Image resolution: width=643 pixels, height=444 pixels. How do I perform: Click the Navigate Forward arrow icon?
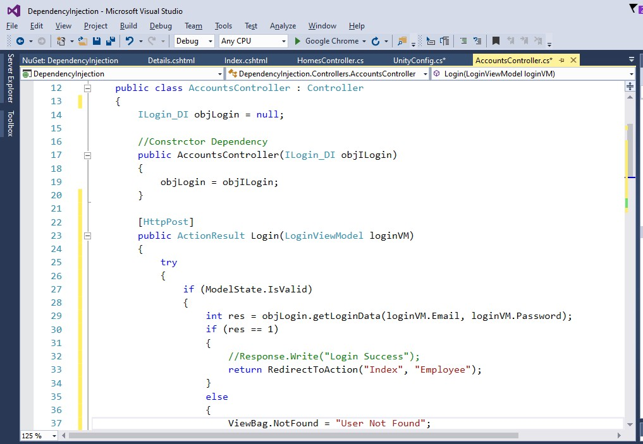[x=41, y=41]
